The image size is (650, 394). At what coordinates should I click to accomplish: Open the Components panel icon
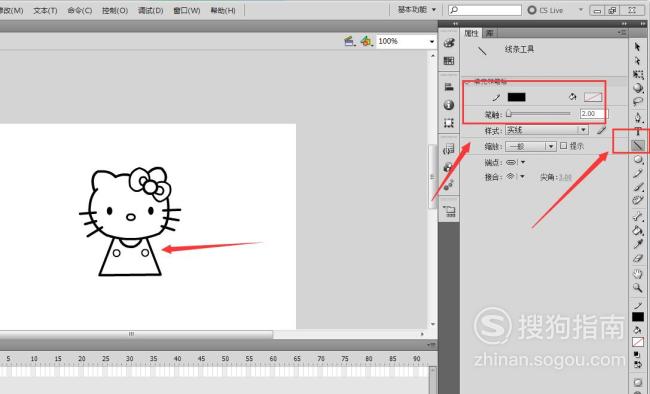point(449,167)
